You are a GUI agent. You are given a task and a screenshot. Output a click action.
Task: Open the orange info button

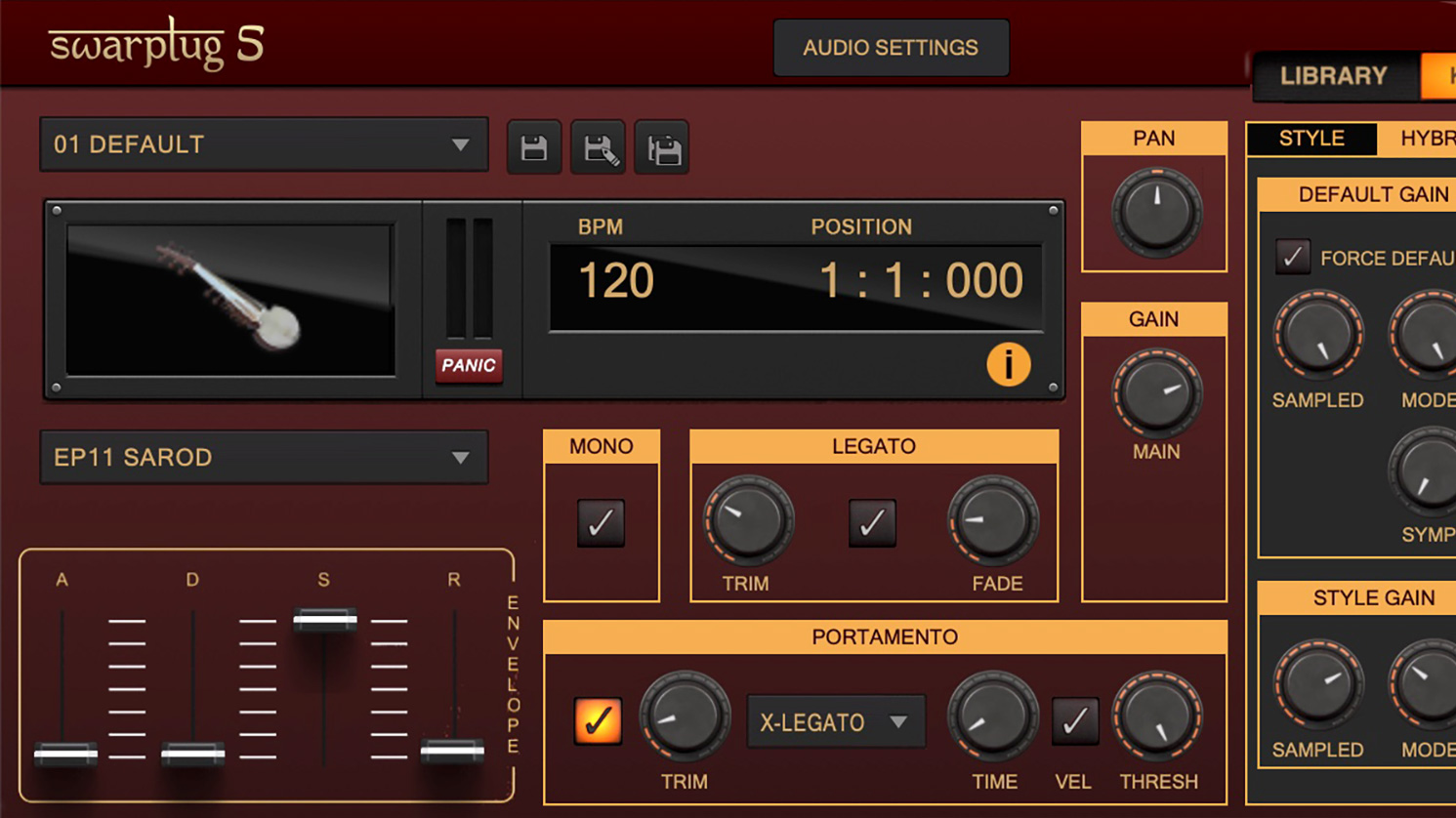click(1008, 364)
